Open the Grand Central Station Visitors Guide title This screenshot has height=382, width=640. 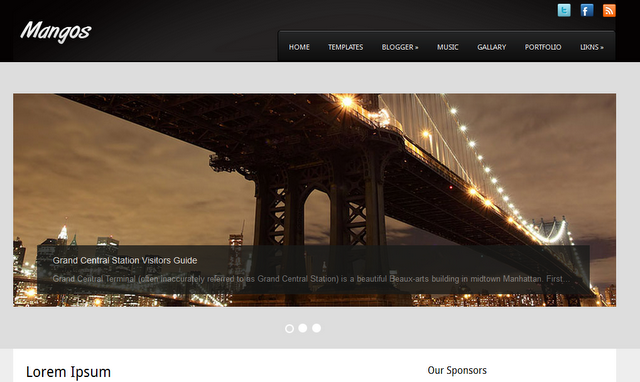125,260
